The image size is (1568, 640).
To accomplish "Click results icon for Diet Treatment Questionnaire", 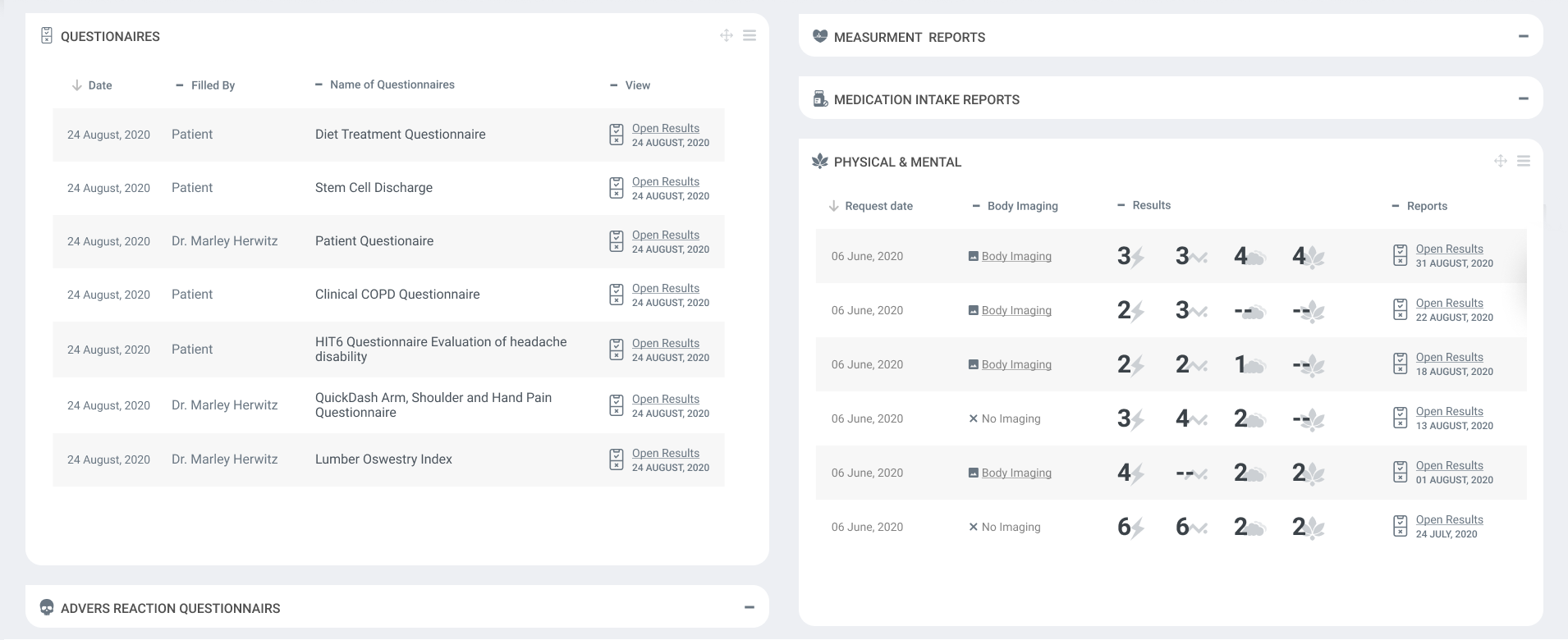I will pyautogui.click(x=617, y=135).
